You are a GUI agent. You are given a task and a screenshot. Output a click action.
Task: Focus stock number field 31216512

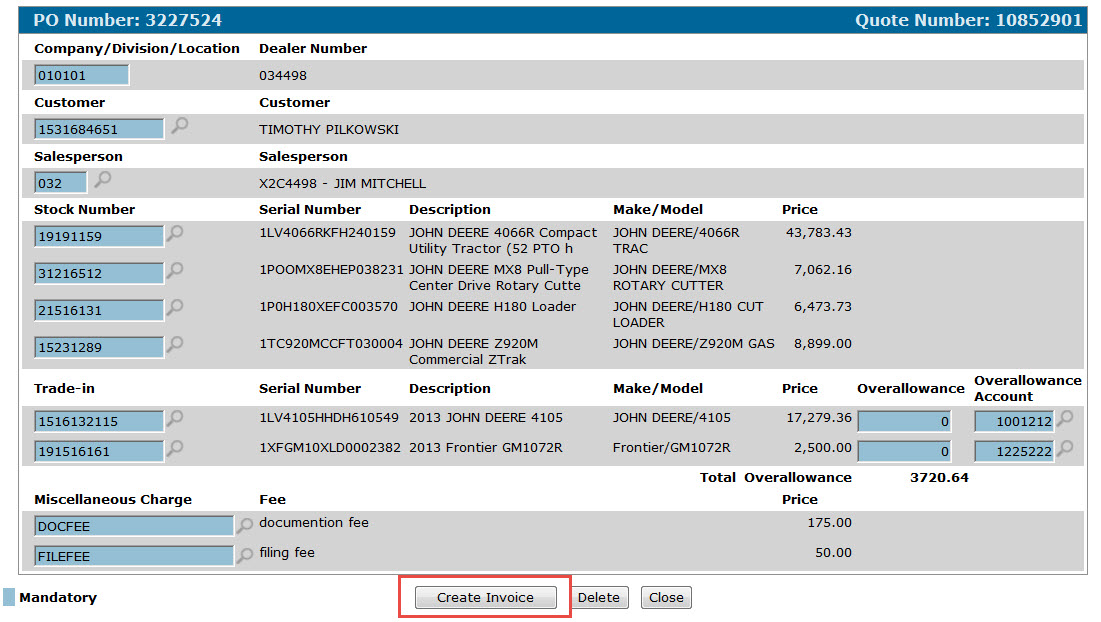[x=99, y=274]
